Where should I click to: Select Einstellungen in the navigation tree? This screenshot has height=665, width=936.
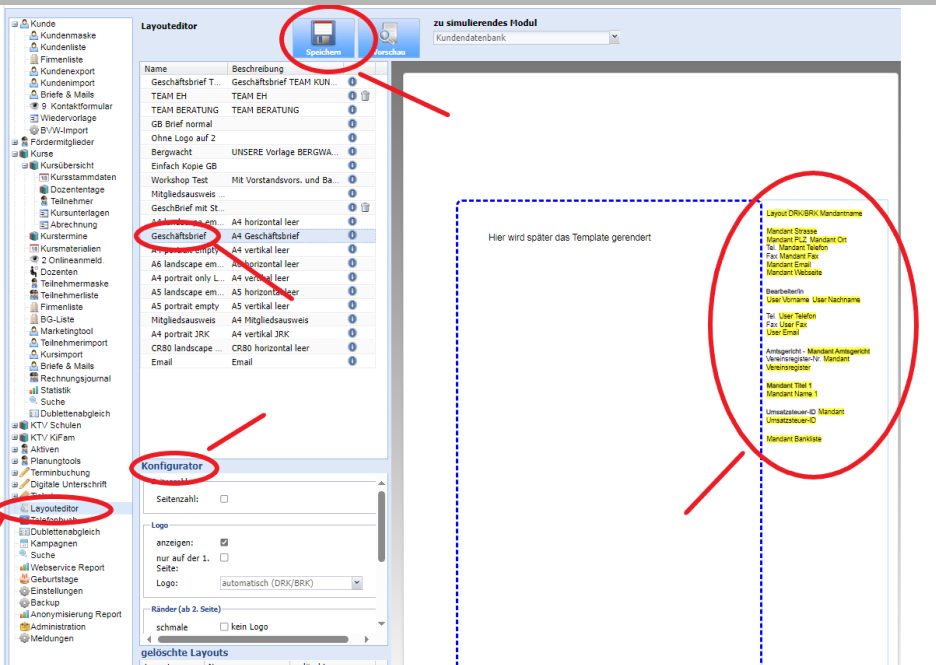(x=57, y=590)
